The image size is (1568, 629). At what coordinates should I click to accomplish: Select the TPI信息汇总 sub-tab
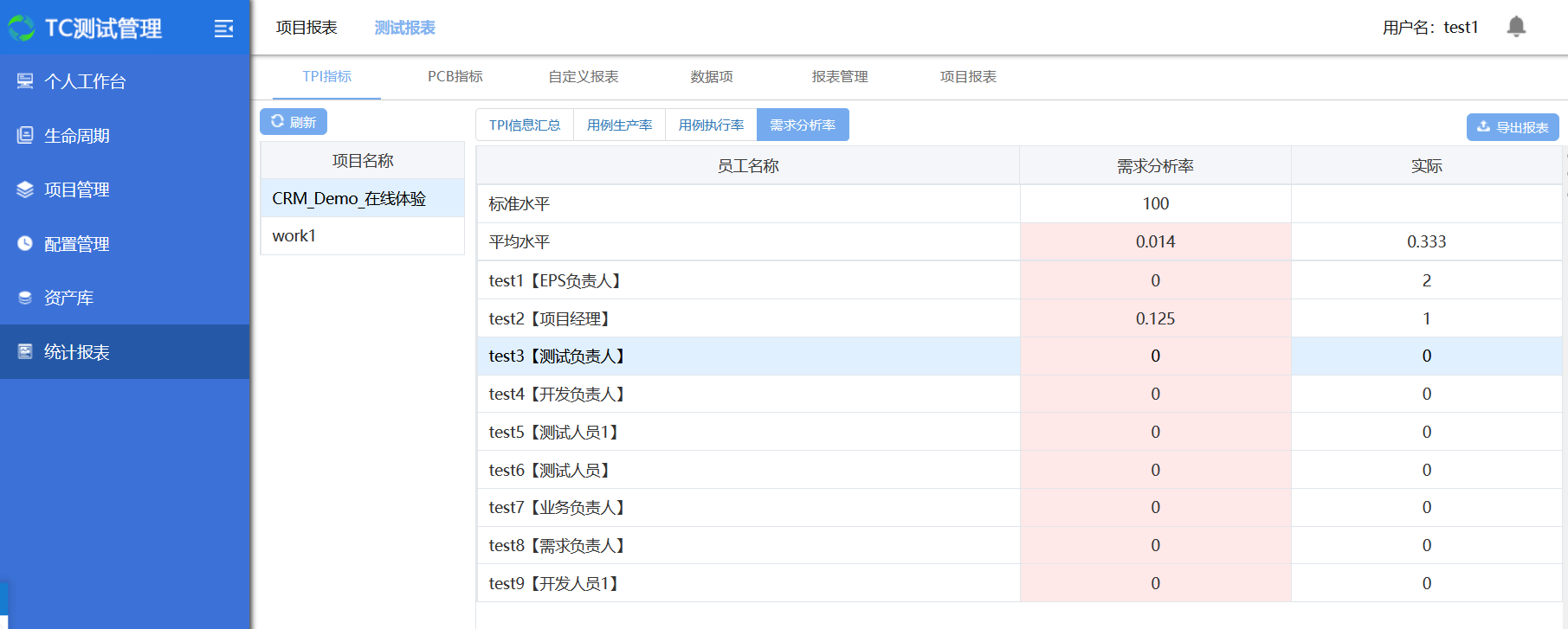(x=524, y=125)
